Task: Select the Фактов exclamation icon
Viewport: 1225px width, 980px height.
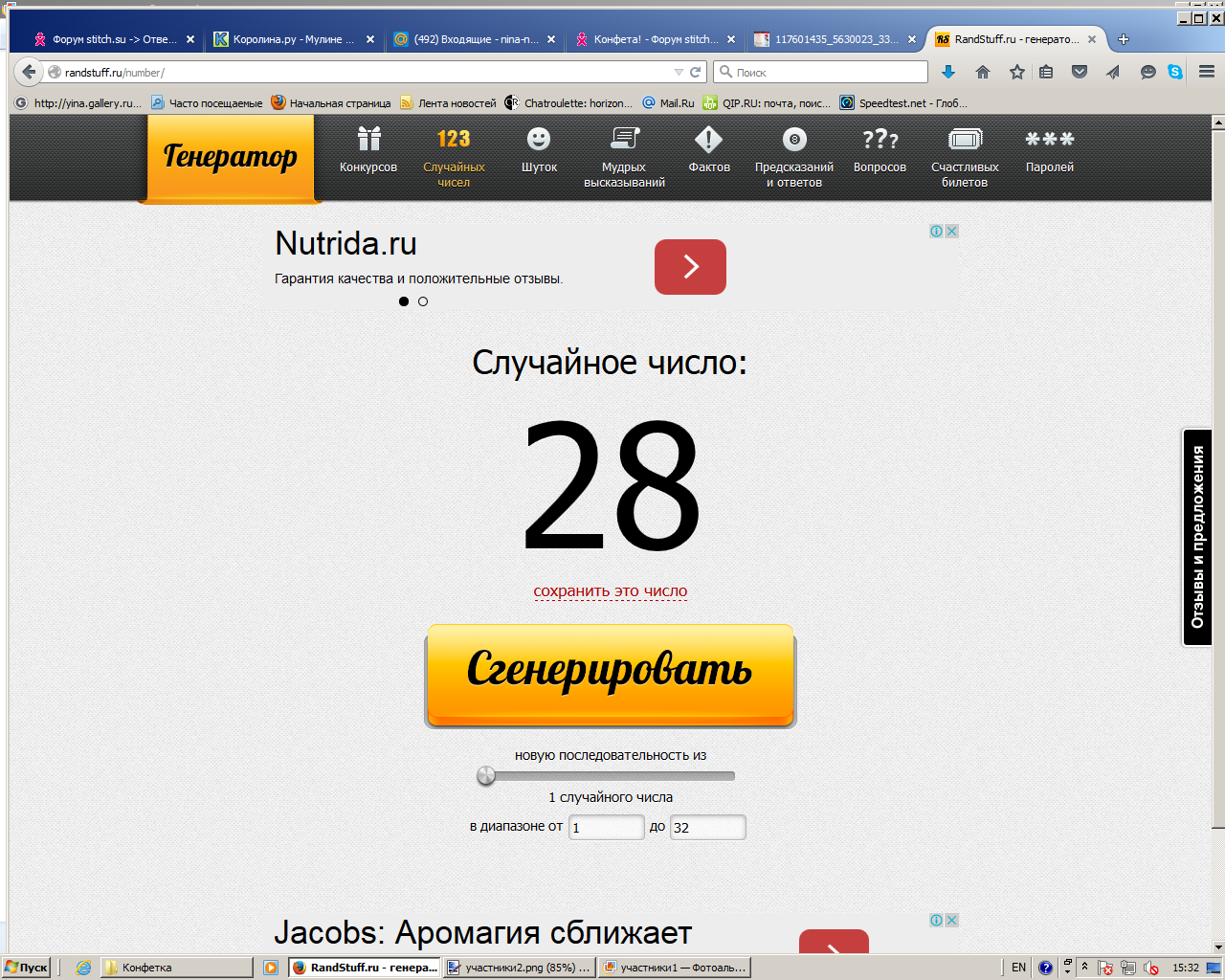Action: [x=708, y=141]
